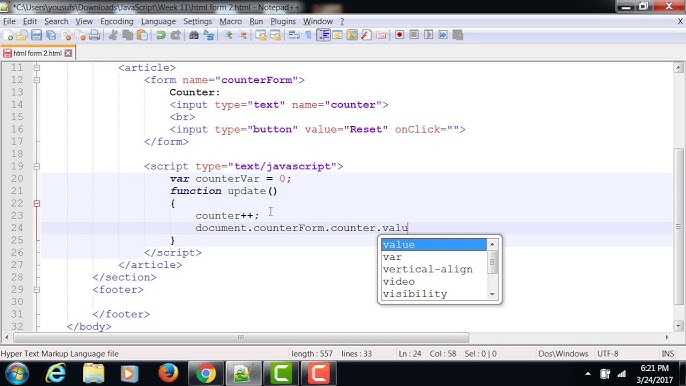The width and height of the screenshot is (686, 386).
Task: Click the Print icon in toolbar
Action: pyautogui.click(x=94, y=35)
